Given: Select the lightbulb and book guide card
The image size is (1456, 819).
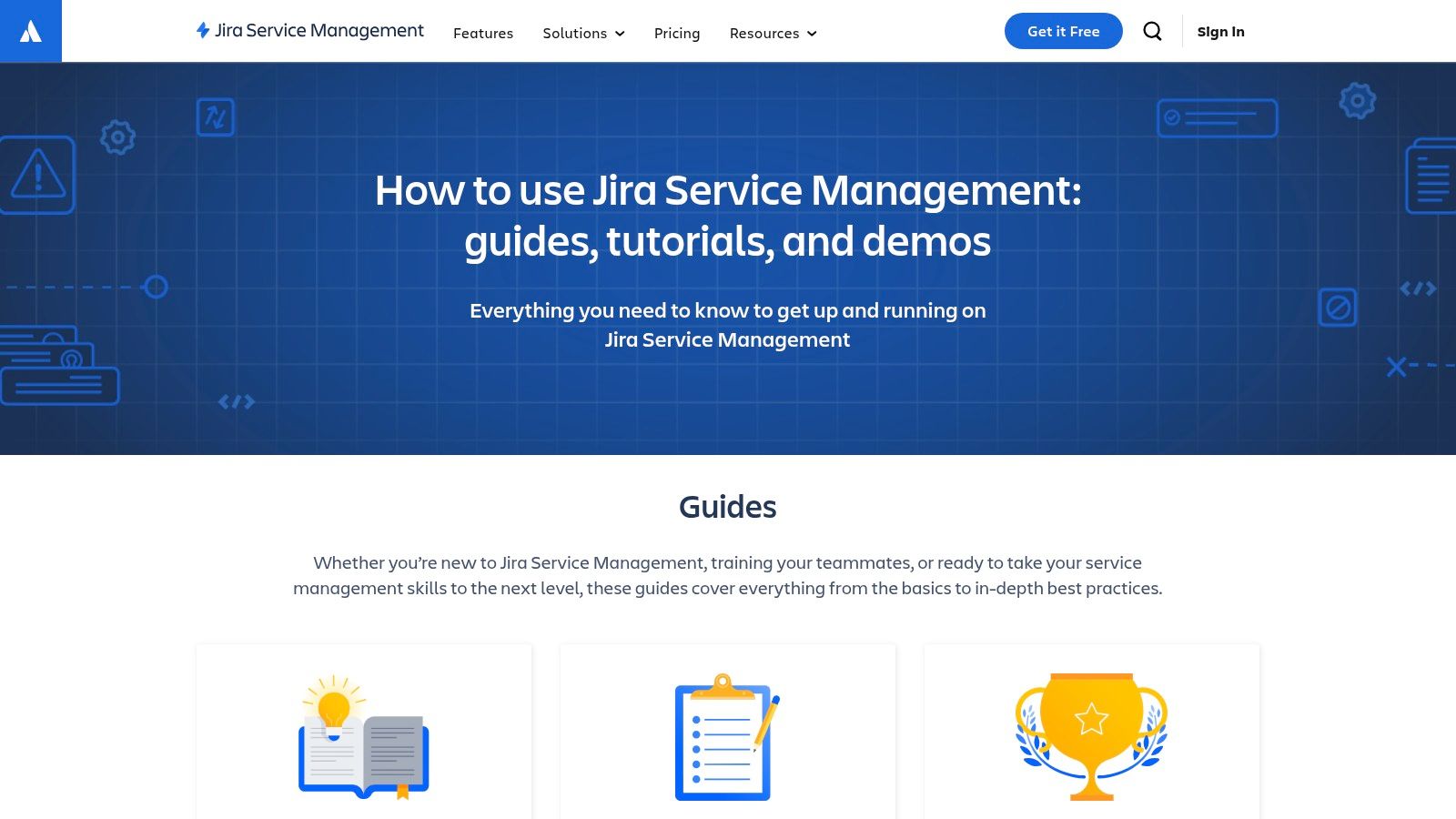Looking at the screenshot, I should [x=364, y=732].
